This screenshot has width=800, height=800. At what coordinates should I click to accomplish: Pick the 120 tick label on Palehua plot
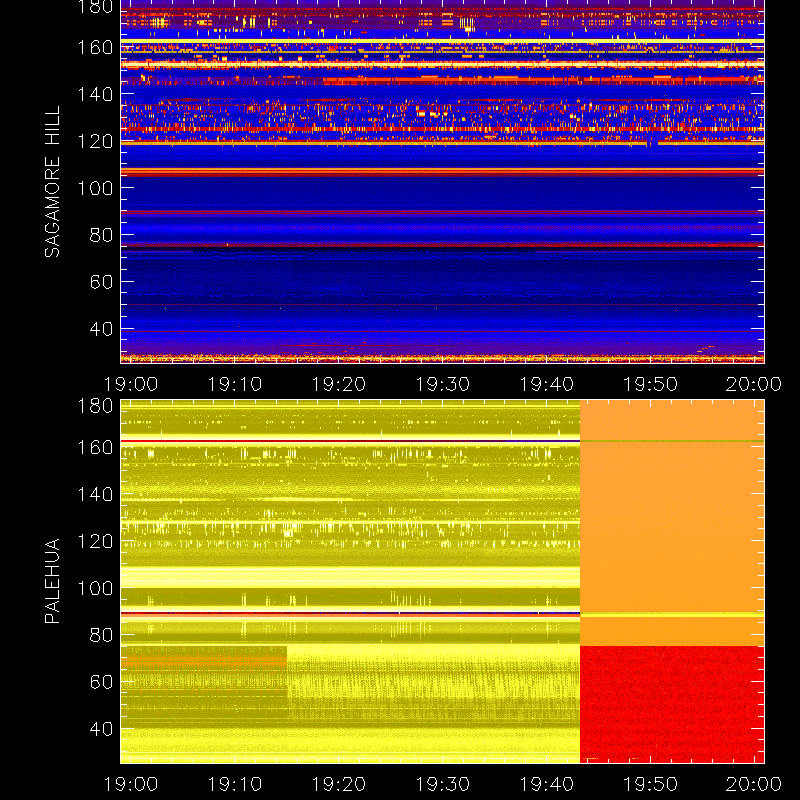pyautogui.click(x=95, y=541)
